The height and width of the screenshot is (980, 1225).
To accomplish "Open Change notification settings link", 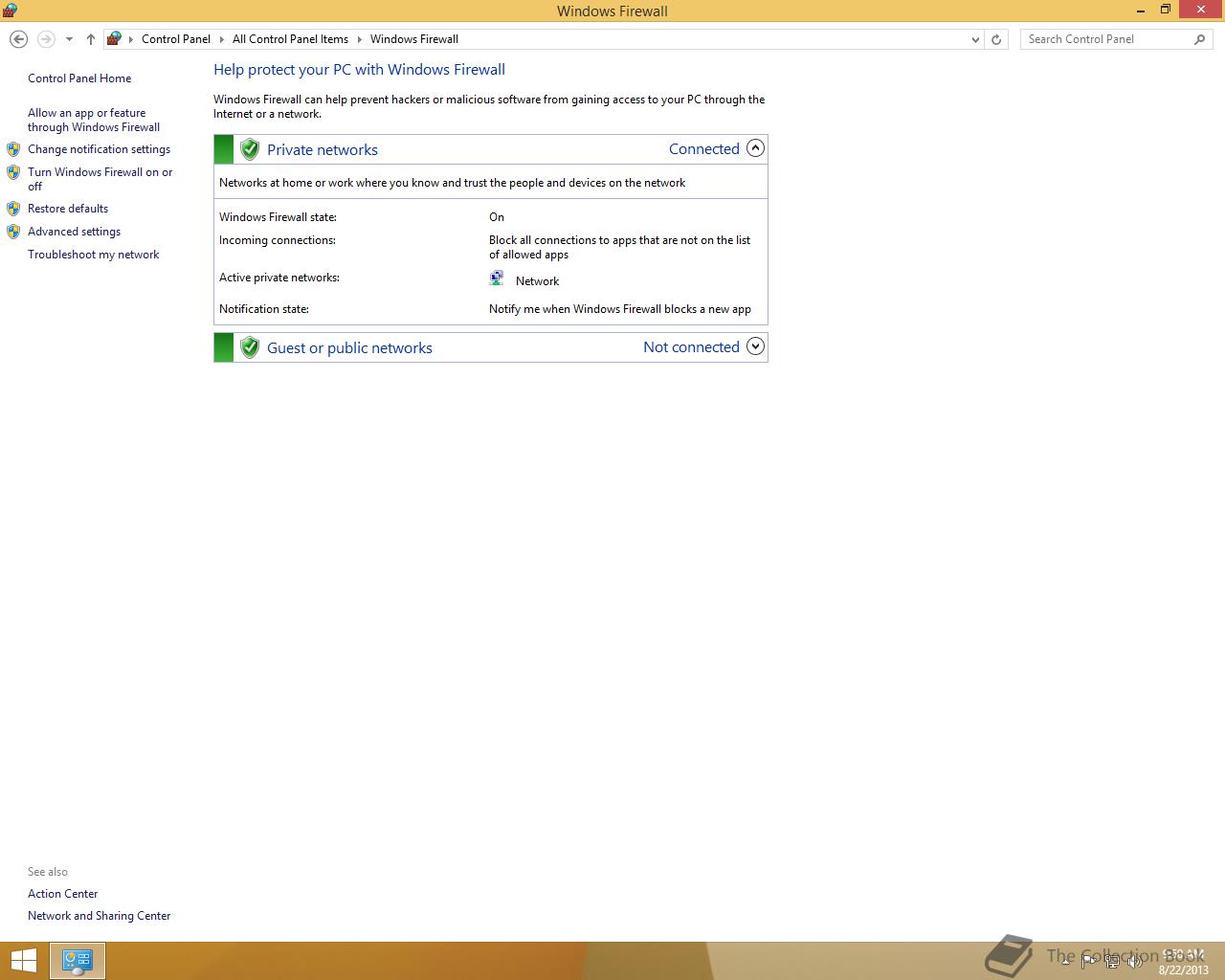I will pyautogui.click(x=99, y=149).
